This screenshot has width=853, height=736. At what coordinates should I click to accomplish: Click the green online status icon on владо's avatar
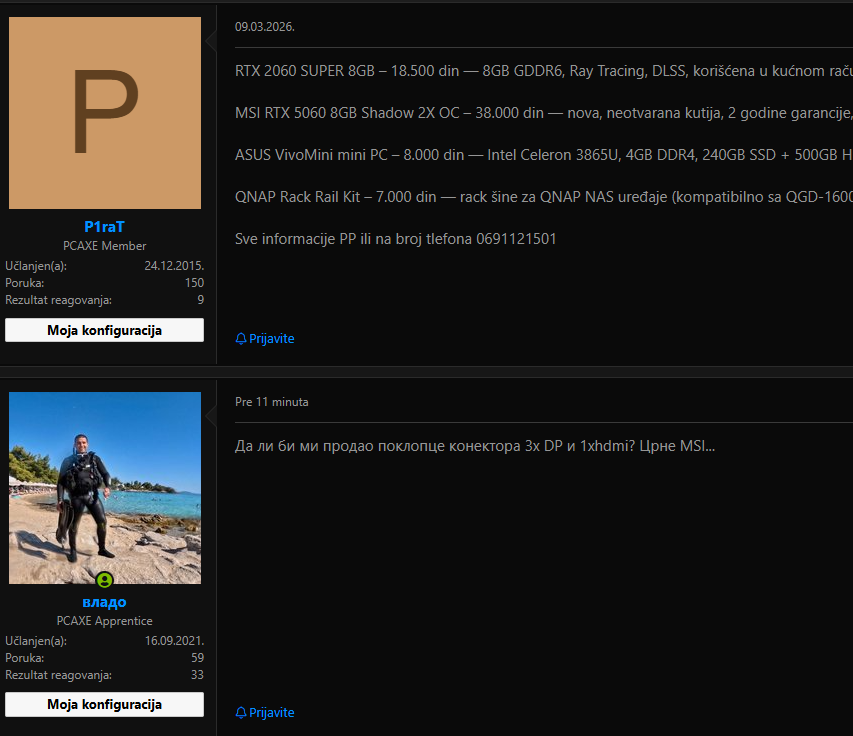pos(104,580)
